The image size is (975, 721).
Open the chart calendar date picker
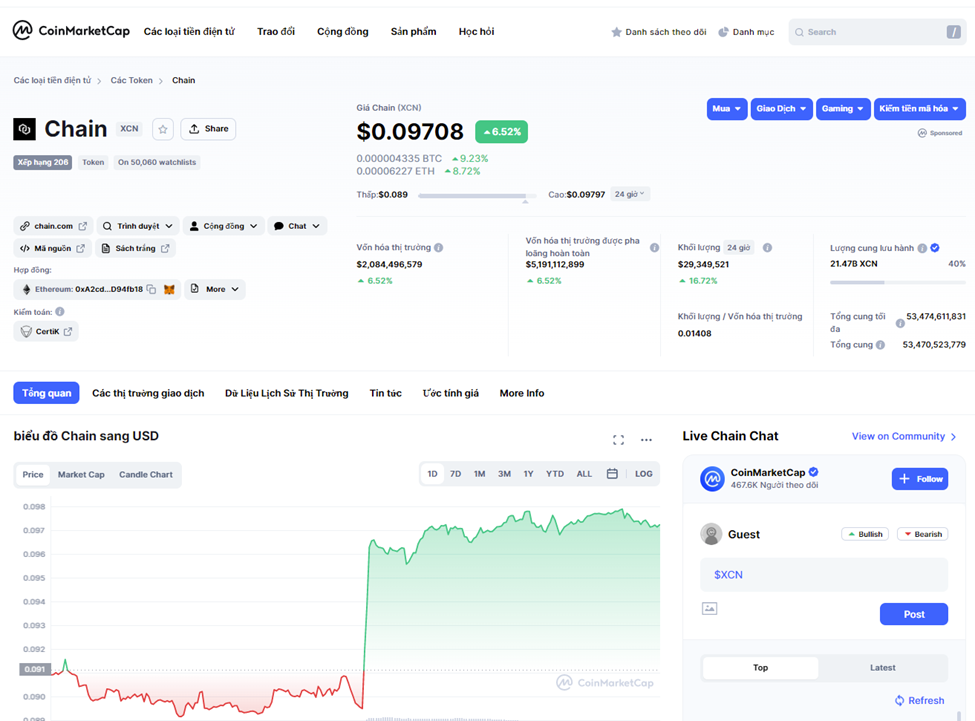pyautogui.click(x=612, y=474)
